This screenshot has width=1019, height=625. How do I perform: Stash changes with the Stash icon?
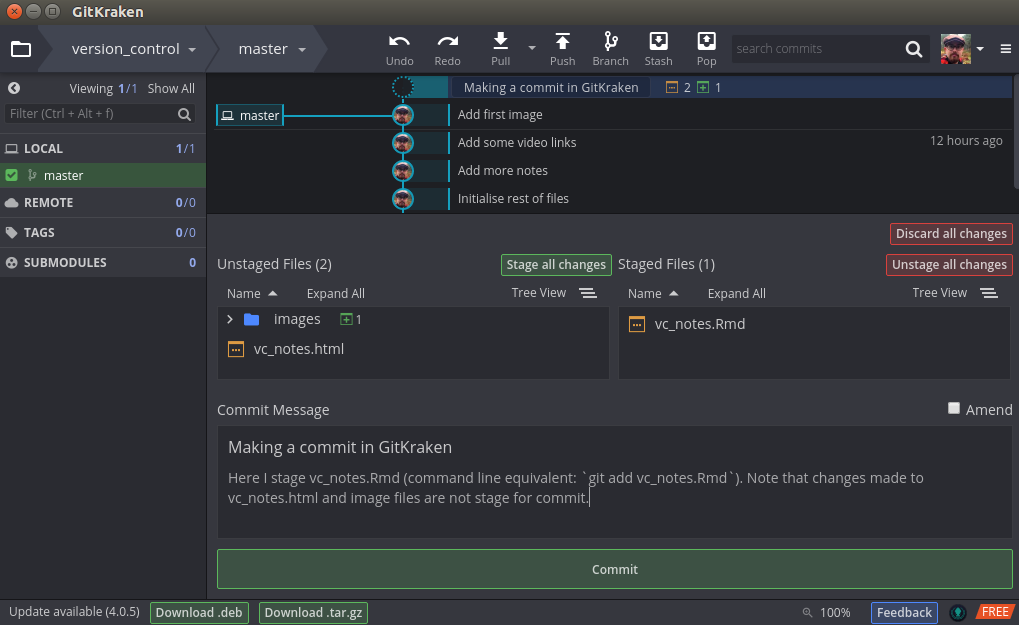pyautogui.click(x=658, y=41)
